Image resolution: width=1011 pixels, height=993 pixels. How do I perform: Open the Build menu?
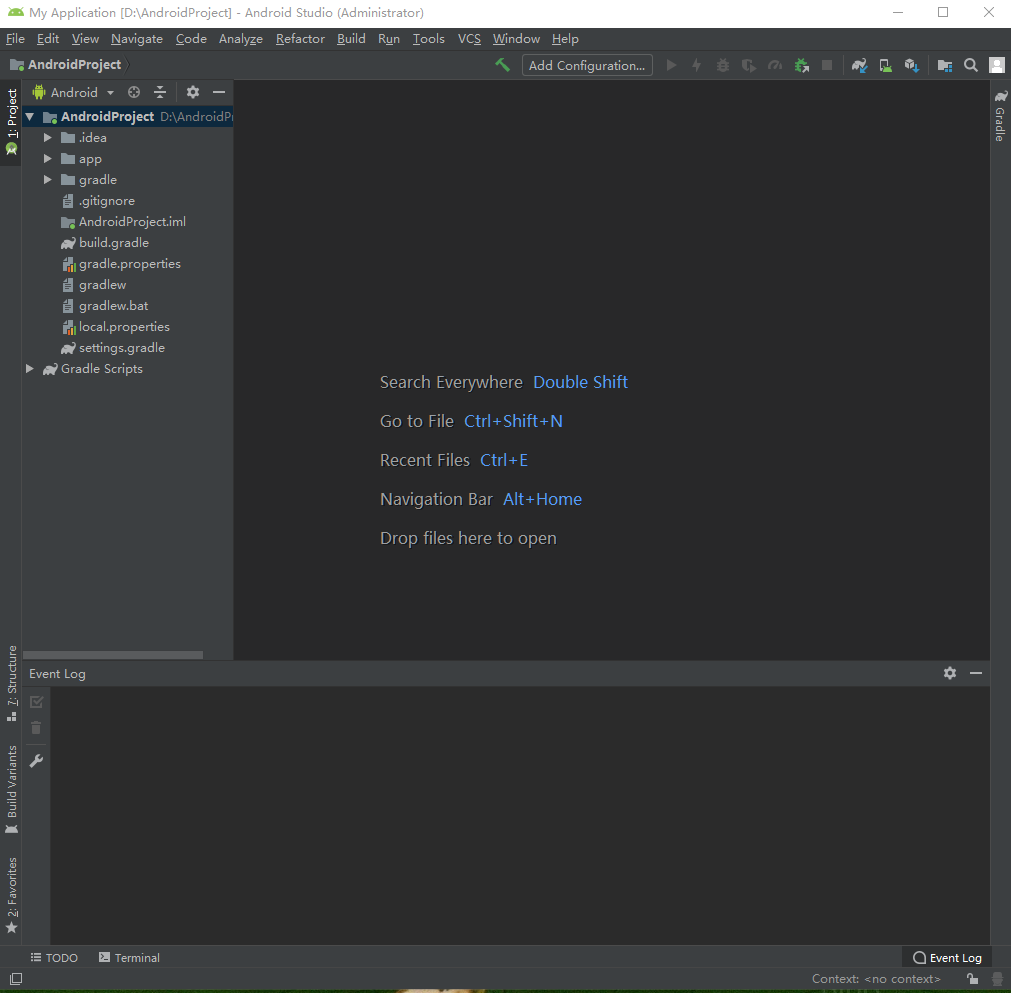351,39
